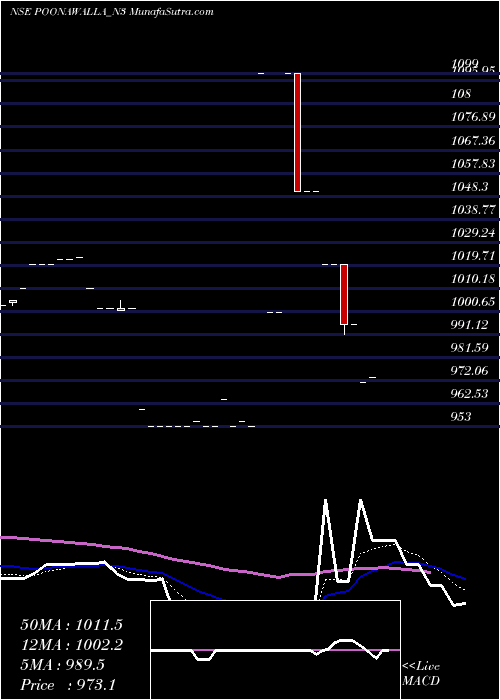Image resolution: width=500 pixels, height=700 pixels.
Task: Select the 1029.24 price level label
Action: pos(473,233)
